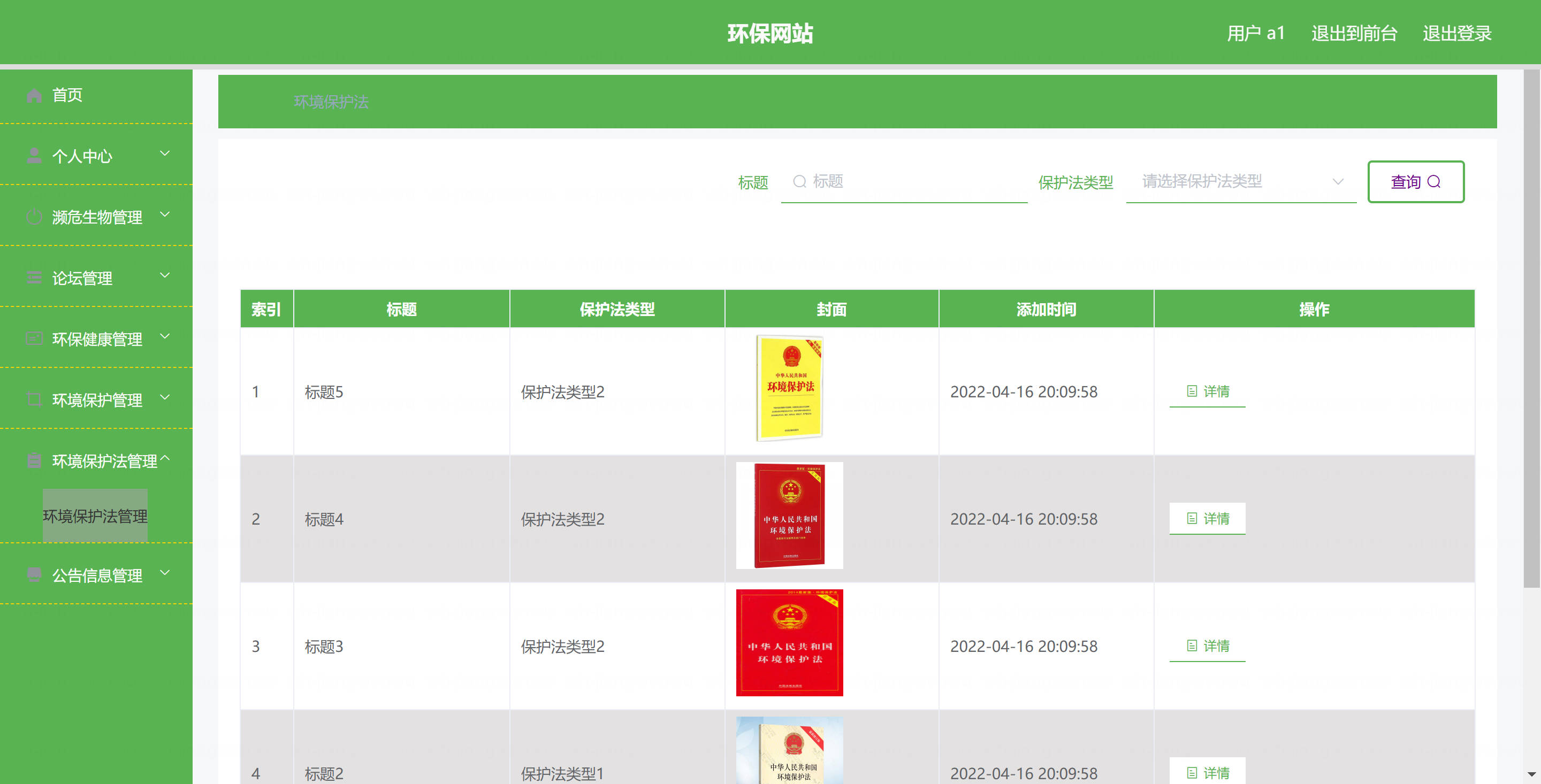
Task: Click the document icon in 标题5 详情 button
Action: [x=1192, y=391]
